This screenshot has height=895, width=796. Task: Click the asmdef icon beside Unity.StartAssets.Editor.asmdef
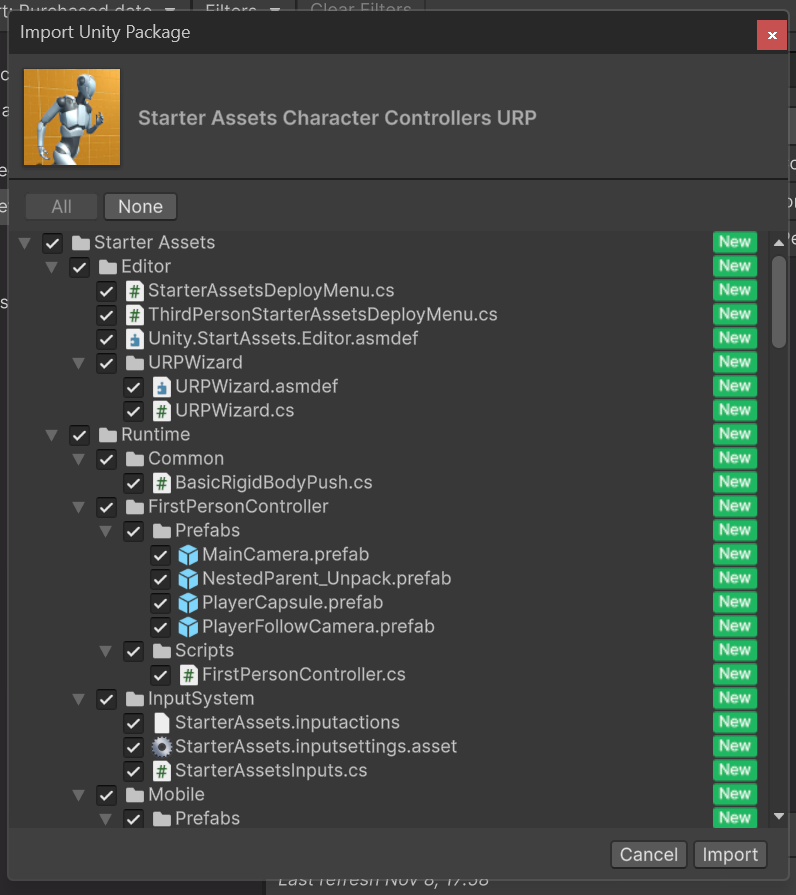click(134, 339)
